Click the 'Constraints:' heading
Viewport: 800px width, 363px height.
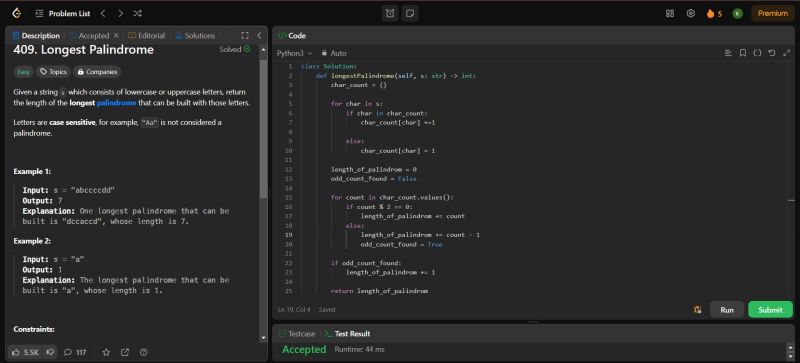click(x=34, y=329)
